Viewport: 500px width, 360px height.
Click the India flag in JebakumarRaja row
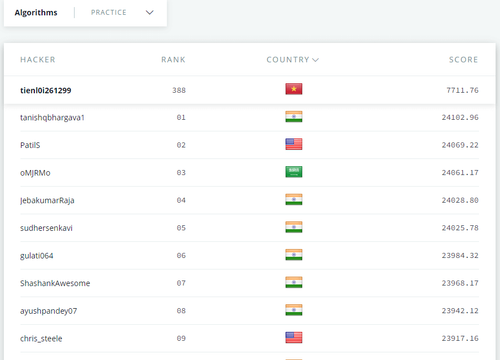click(294, 199)
